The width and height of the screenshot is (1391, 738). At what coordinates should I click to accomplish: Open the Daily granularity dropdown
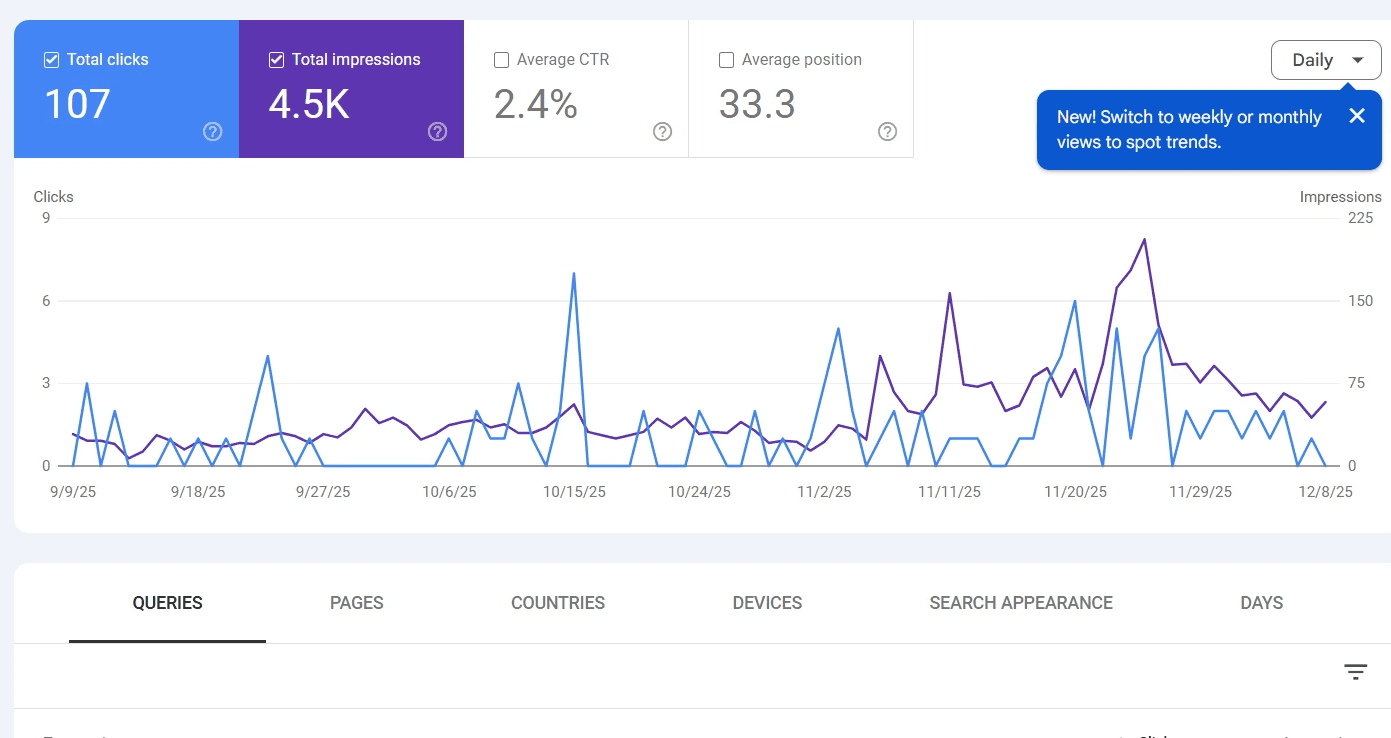1326,60
